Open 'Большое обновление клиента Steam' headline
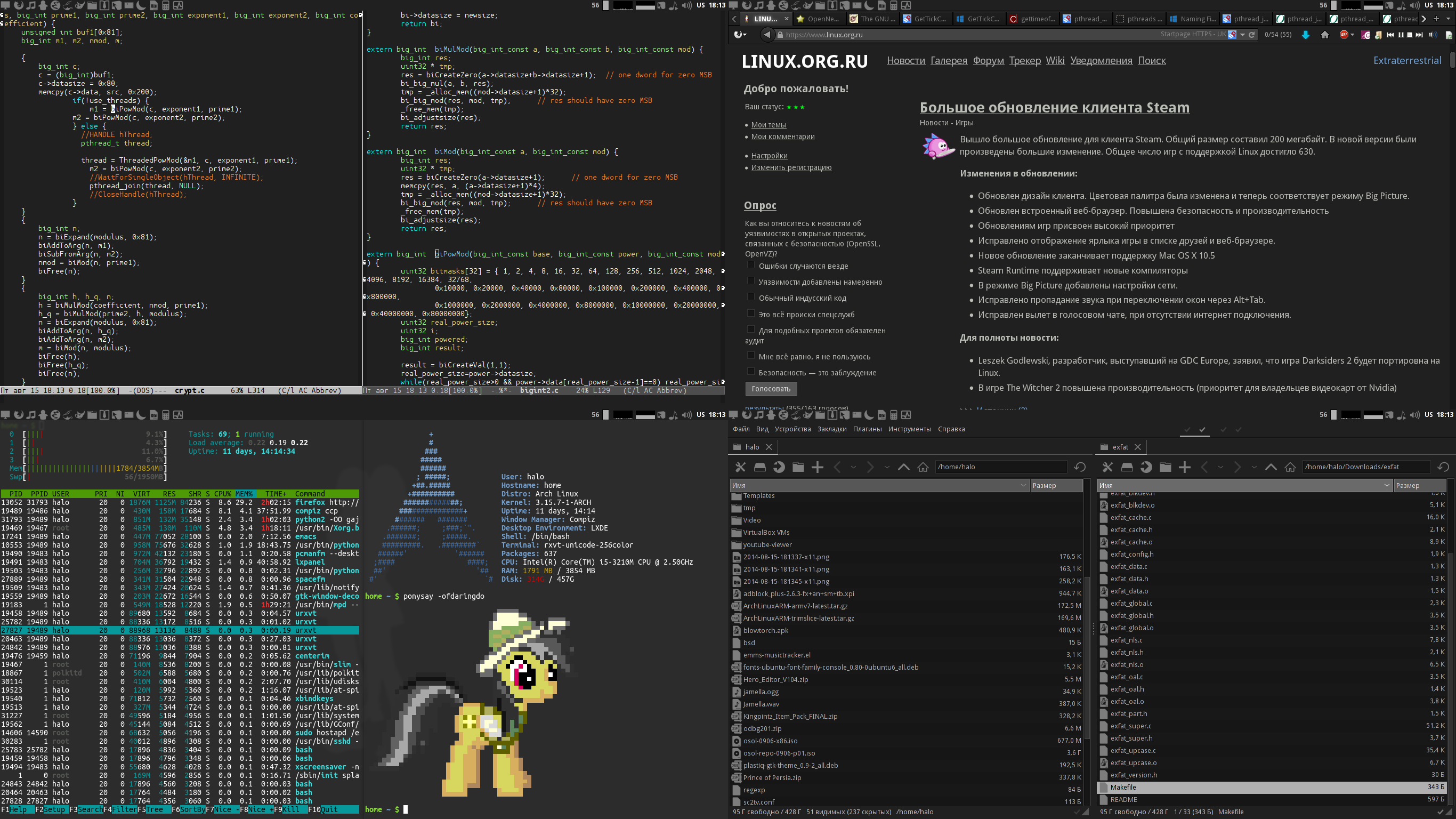 click(1054, 108)
